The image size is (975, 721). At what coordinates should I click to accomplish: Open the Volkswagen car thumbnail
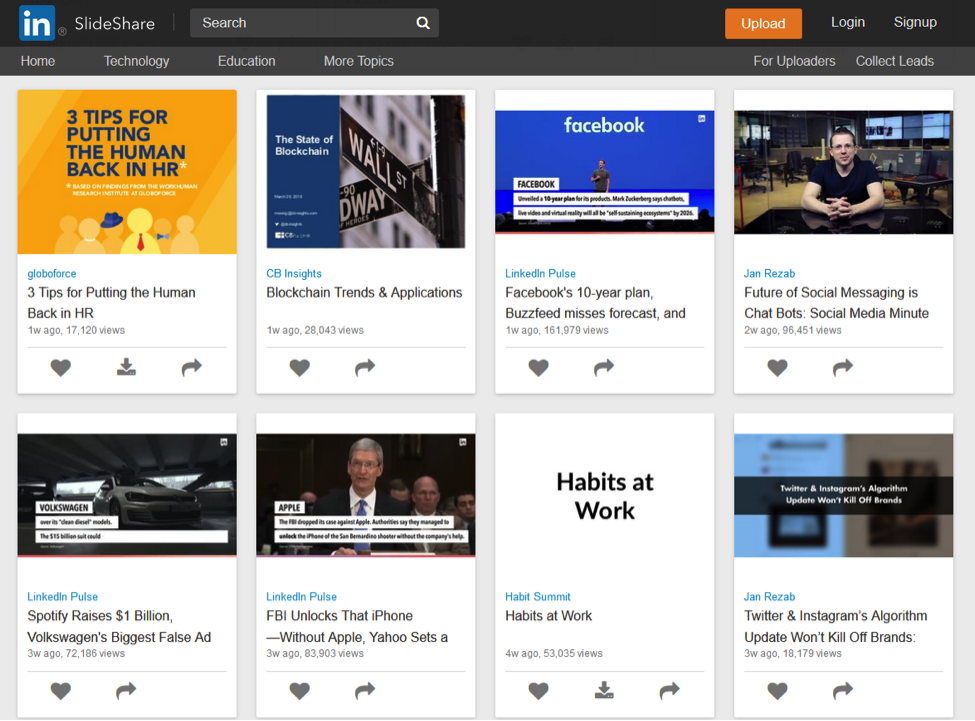coord(127,495)
